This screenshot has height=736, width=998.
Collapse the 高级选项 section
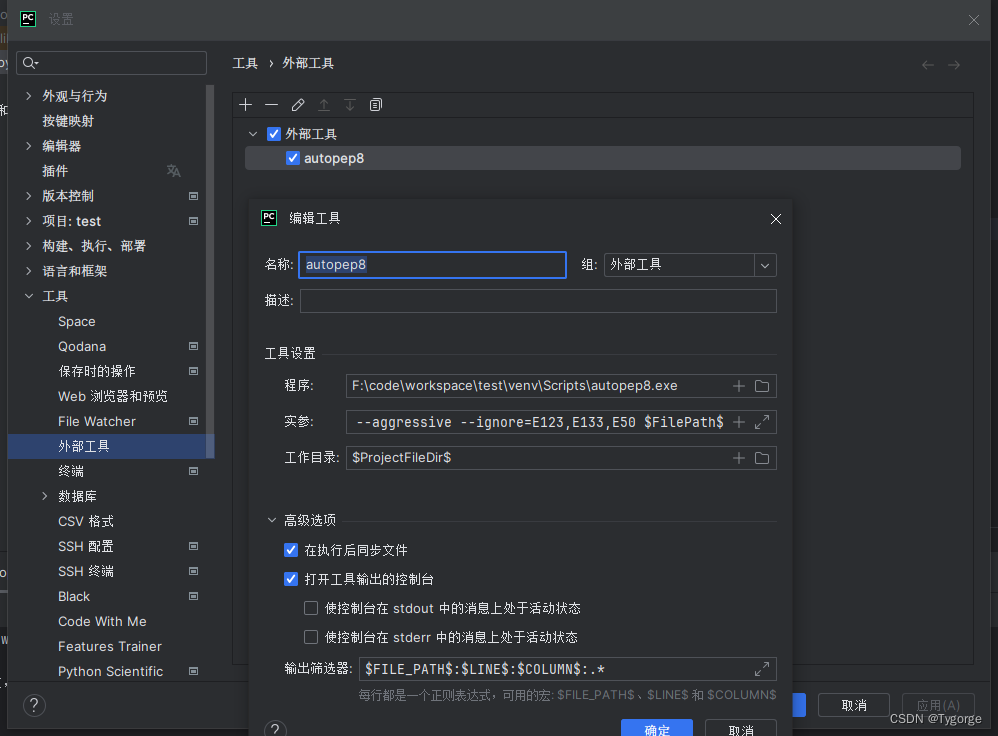pos(271,519)
